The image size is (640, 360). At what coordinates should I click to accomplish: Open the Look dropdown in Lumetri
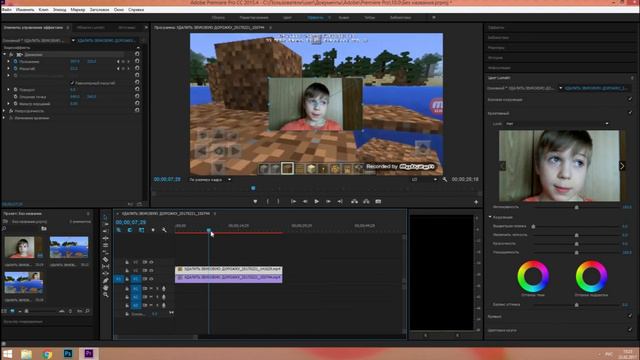(x=557, y=124)
